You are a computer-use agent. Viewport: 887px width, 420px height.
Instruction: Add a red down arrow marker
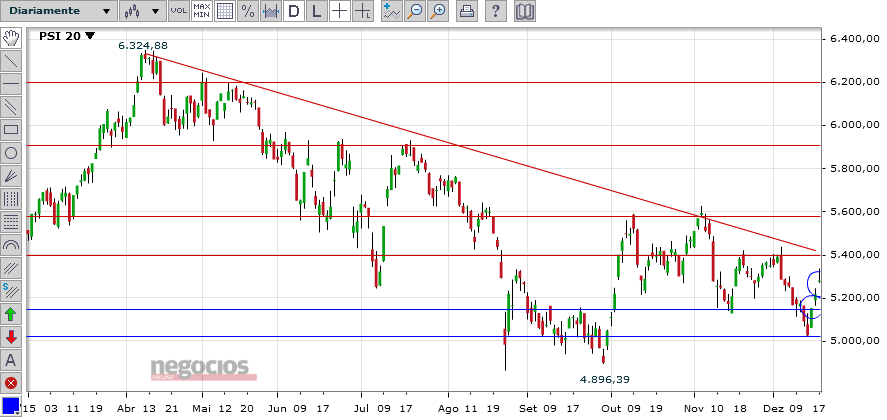pyautogui.click(x=11, y=337)
